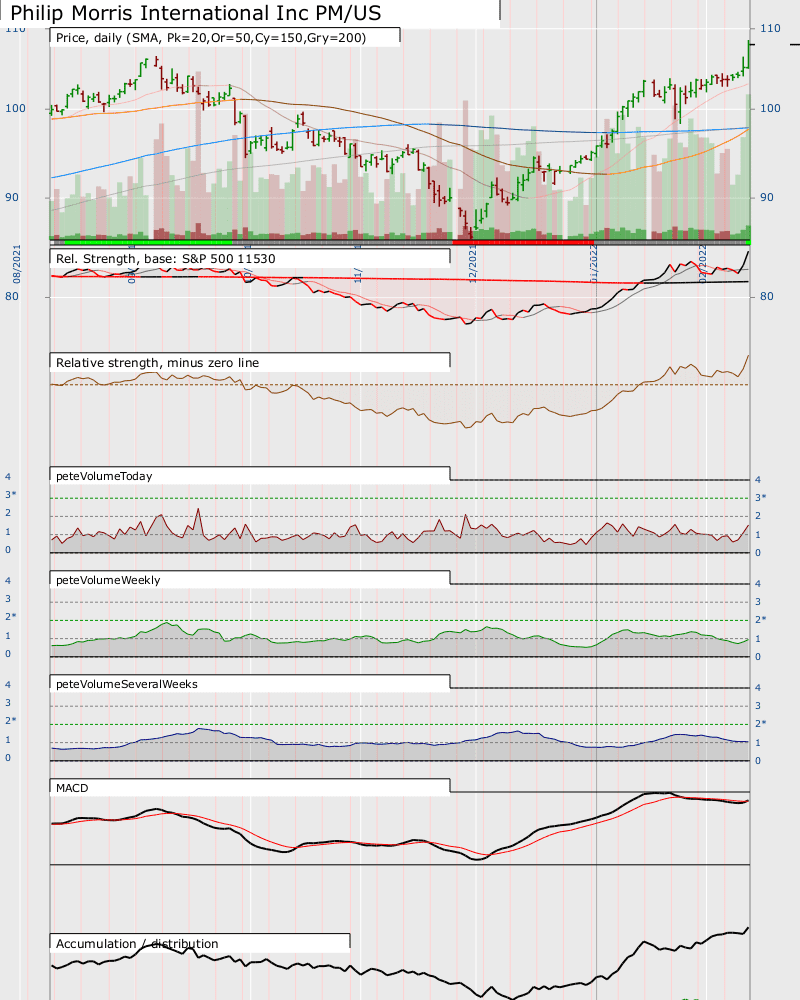Click the 3* level on right peteVolumeToday axis

point(760,497)
